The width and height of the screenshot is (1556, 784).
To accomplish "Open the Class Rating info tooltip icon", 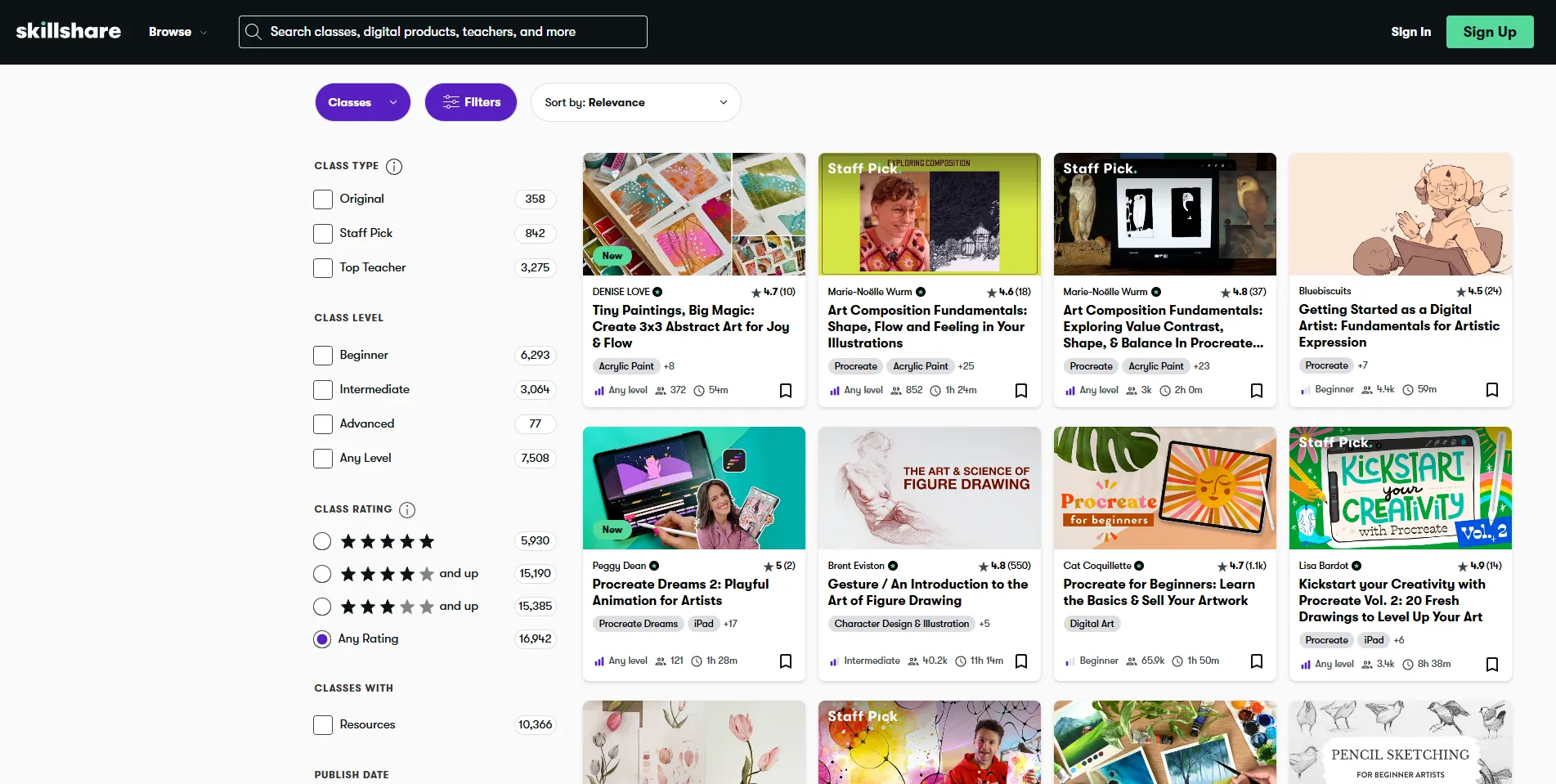I will click(x=406, y=509).
